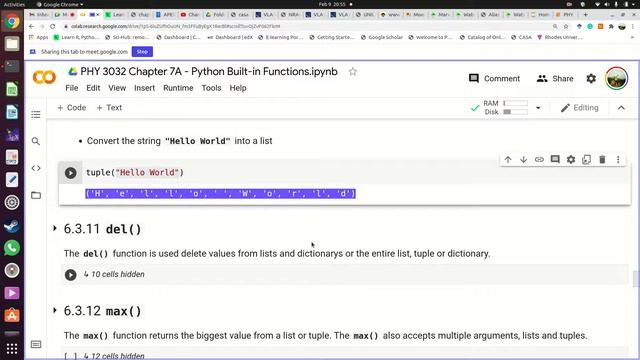Open the File menu
The image size is (640, 360).
[x=71, y=88]
